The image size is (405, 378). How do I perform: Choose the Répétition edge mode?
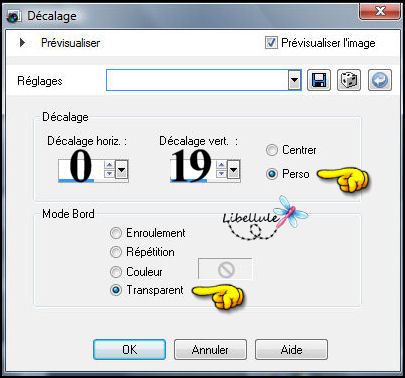116,252
